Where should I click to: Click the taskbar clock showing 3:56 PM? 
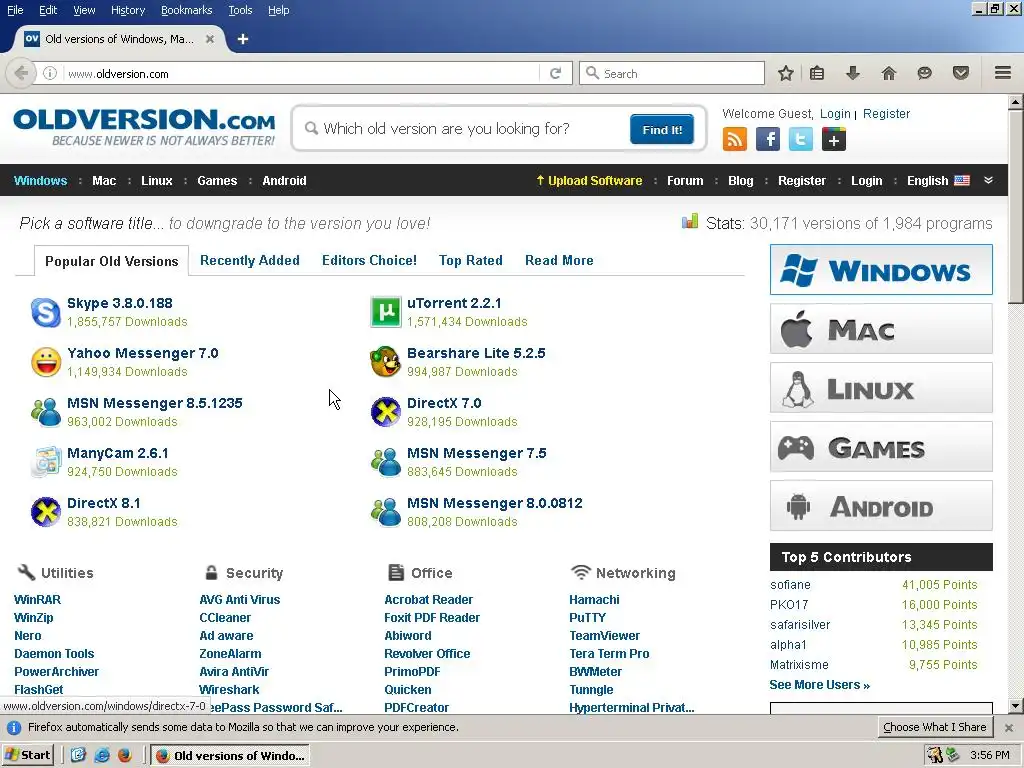click(990, 755)
